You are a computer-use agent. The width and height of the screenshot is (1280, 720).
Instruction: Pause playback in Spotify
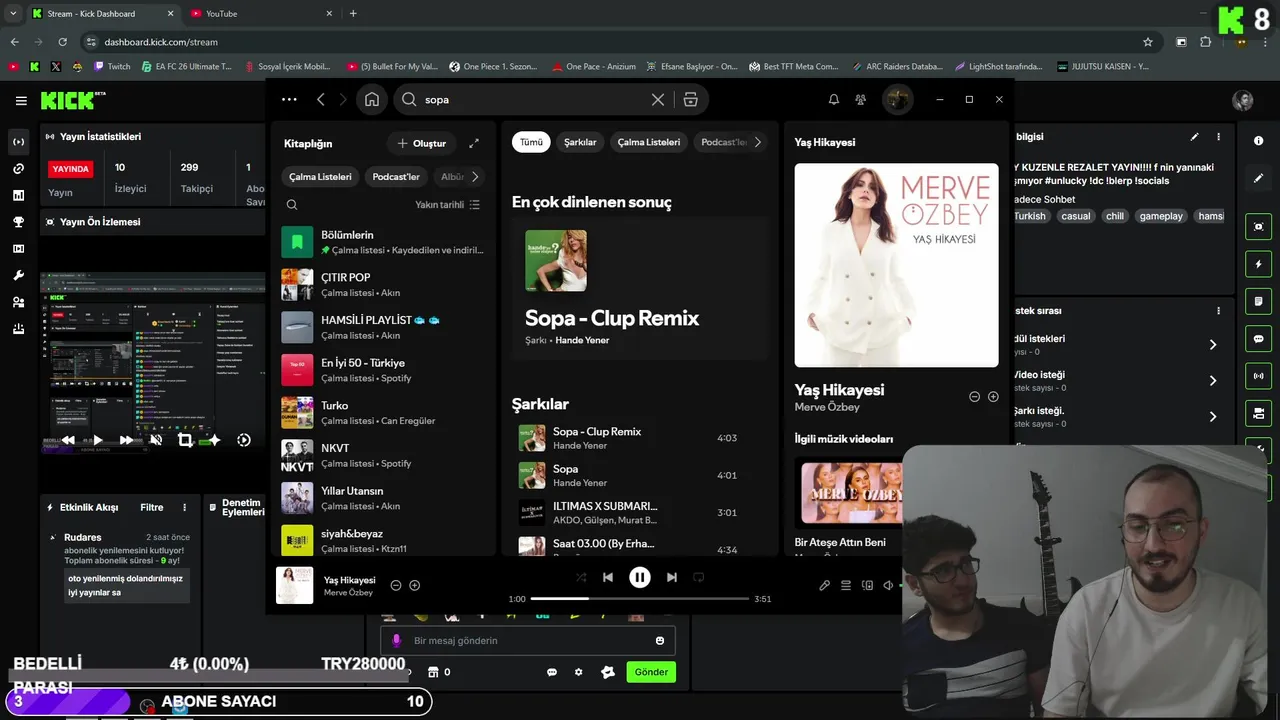click(x=640, y=577)
